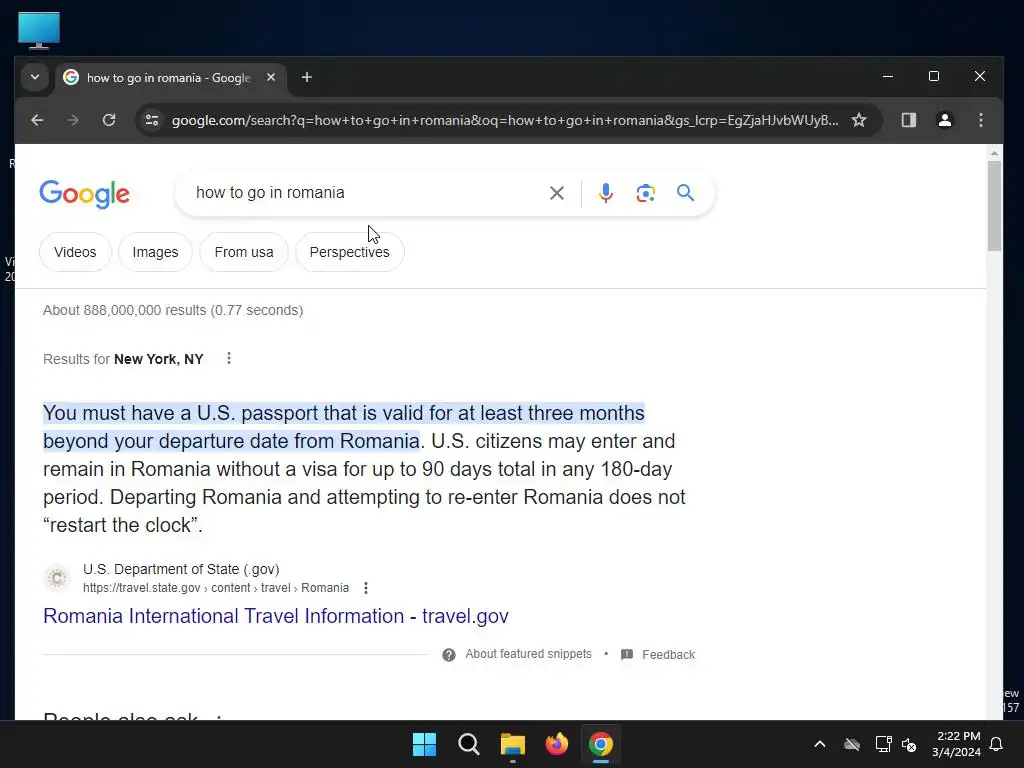Reload the Google search page
This screenshot has height=768, width=1024.
[109, 120]
